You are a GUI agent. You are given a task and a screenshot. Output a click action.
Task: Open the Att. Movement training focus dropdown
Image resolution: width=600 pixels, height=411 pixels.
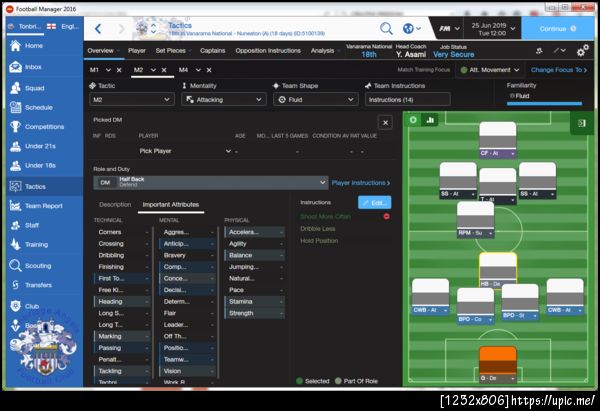coord(490,70)
